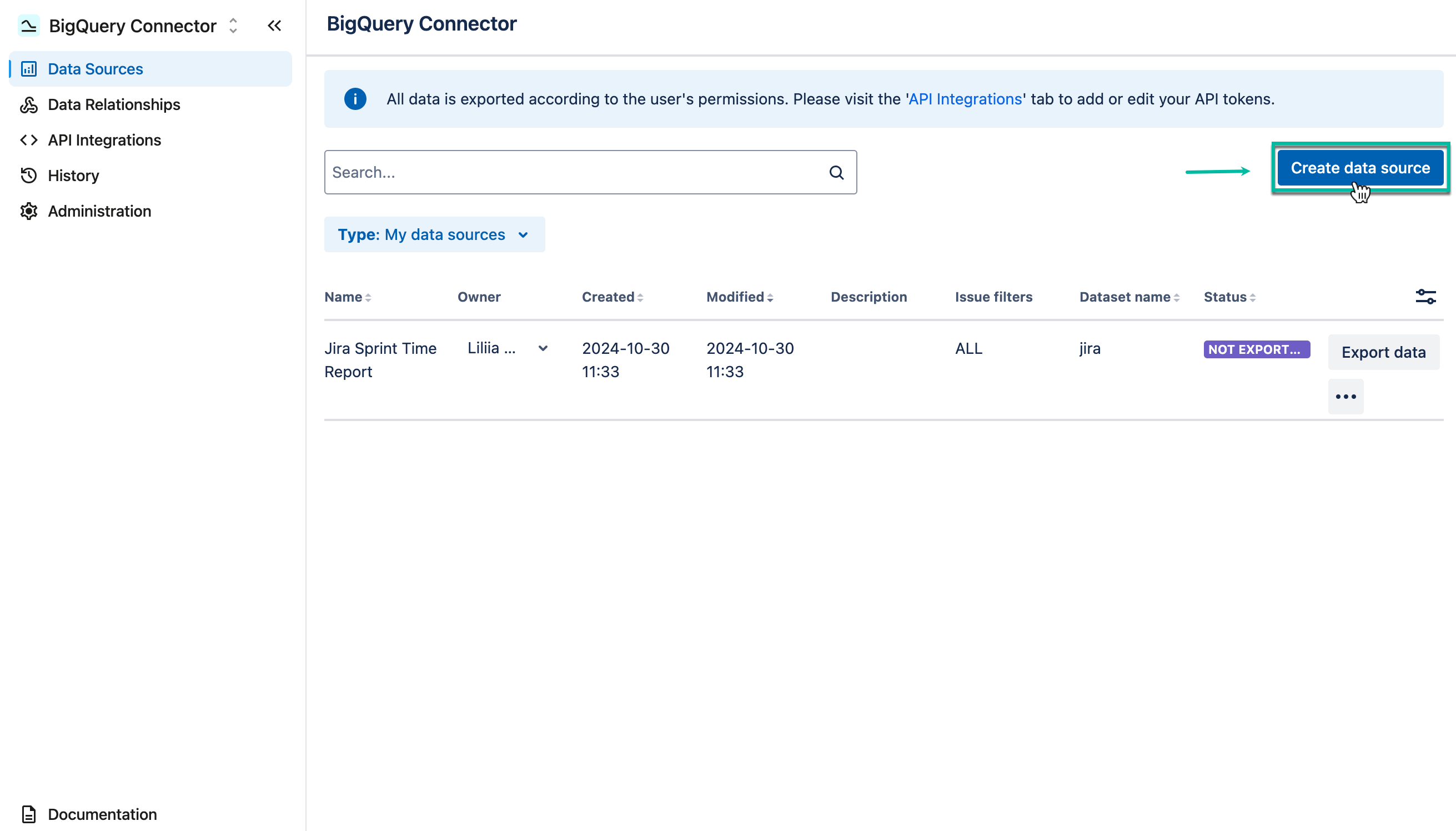This screenshot has height=831, width=1456.
Task: Click the API Integrations code icon
Action: (x=29, y=140)
